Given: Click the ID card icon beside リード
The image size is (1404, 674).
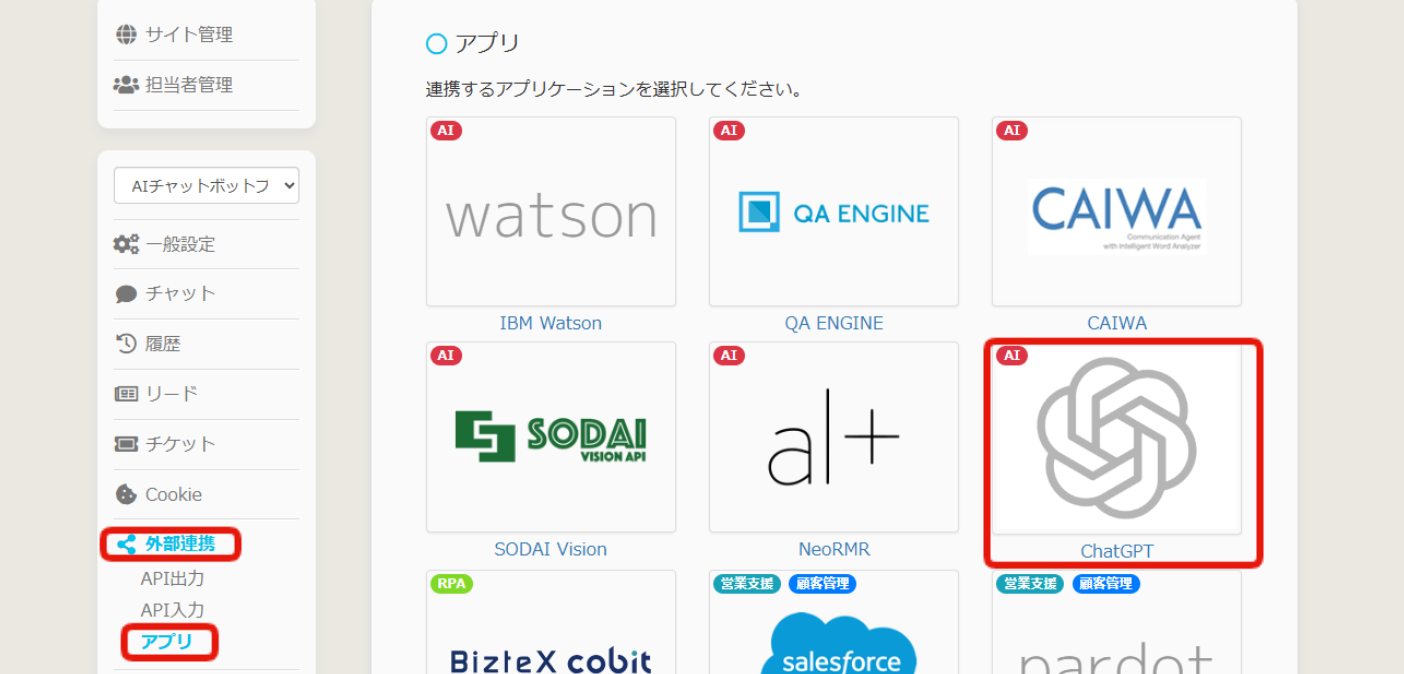Looking at the screenshot, I should (126, 394).
